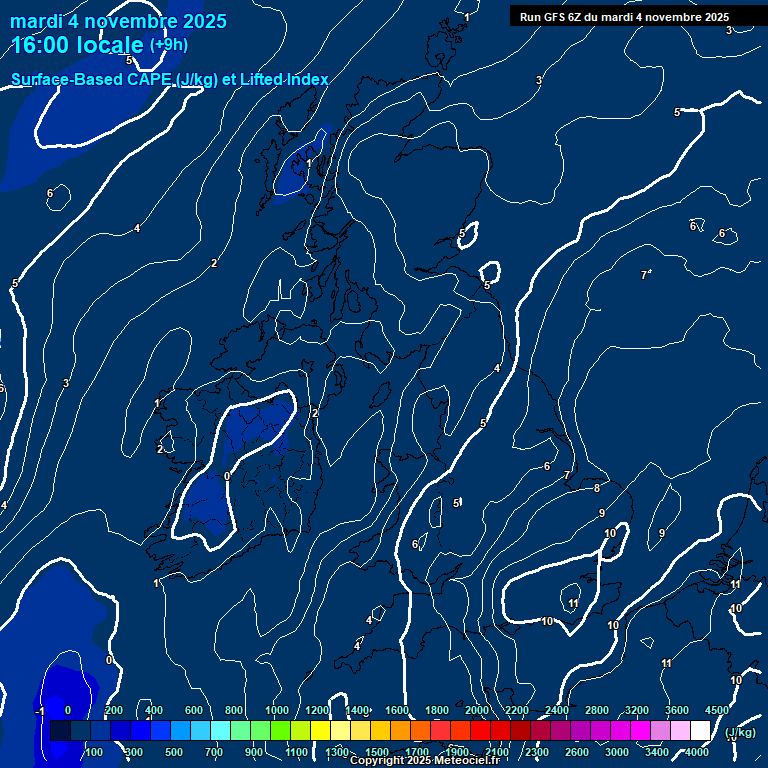Click the cyan legend swatch
This screenshot has height=768, width=768.
(220, 730)
